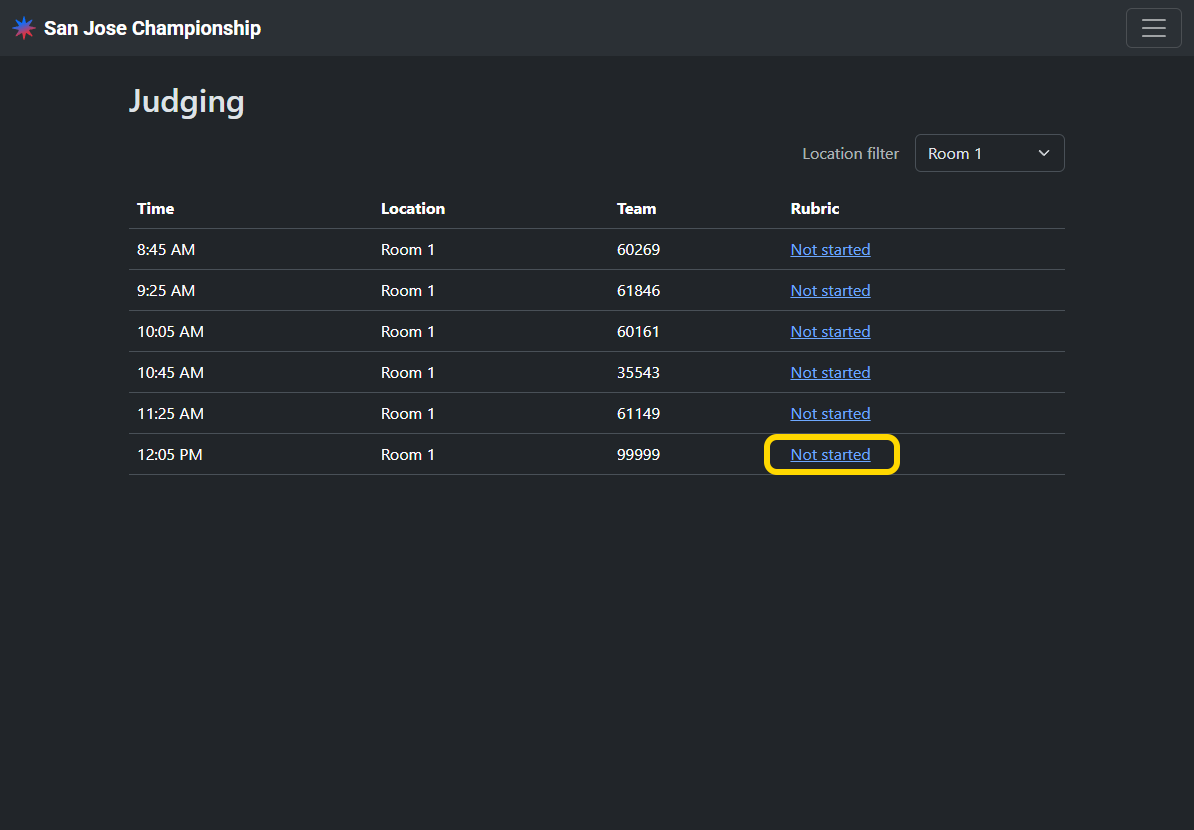Start the rubric for team 61846
Image resolution: width=1194 pixels, height=830 pixels.
coord(830,291)
